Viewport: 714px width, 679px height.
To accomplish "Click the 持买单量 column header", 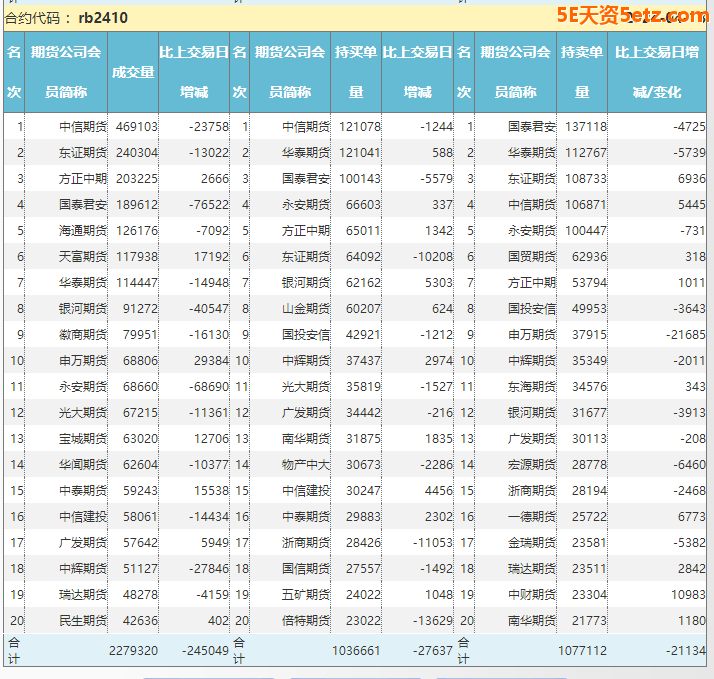I will (355, 72).
